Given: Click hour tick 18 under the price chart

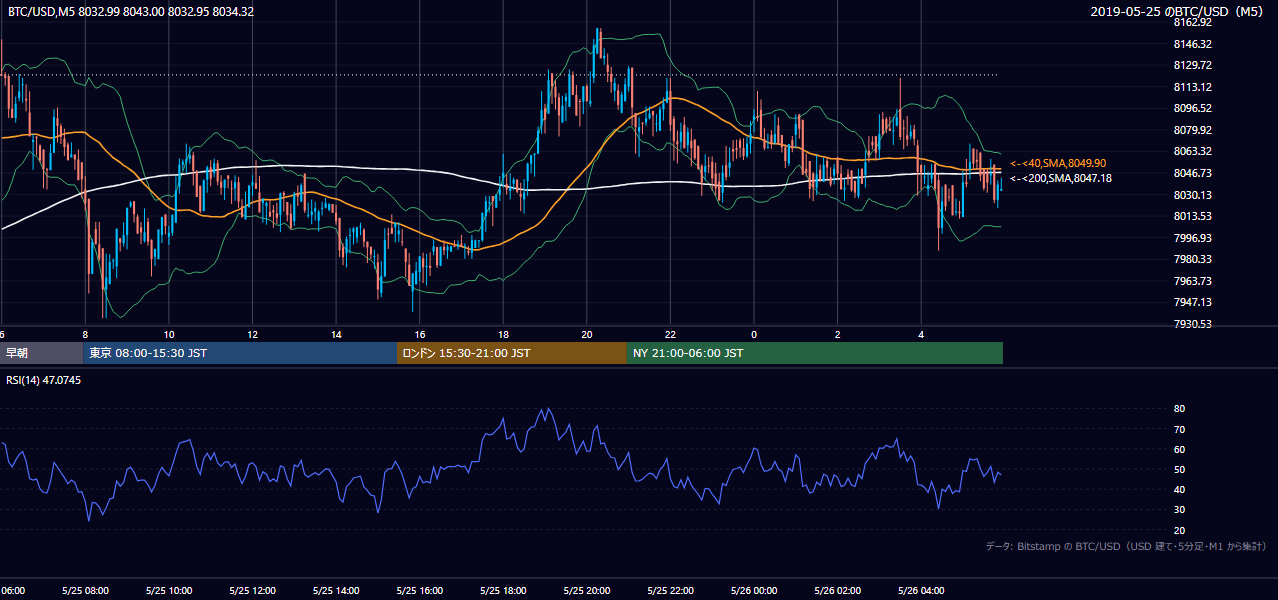Looking at the screenshot, I should [503, 334].
